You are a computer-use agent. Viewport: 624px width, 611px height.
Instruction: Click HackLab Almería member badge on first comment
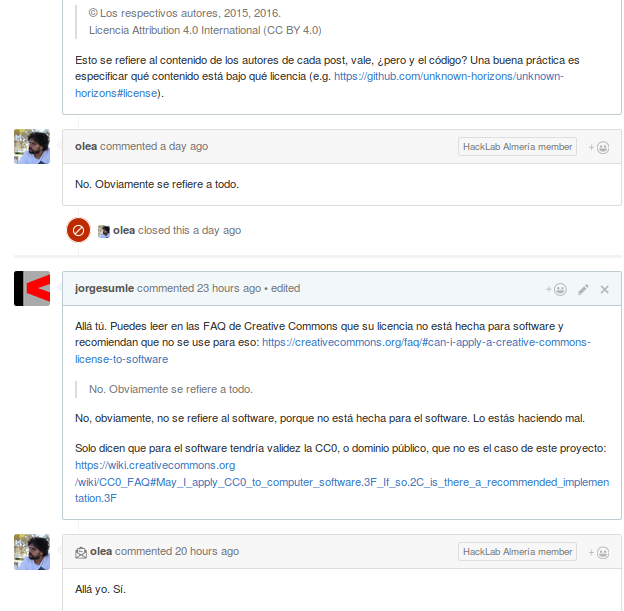click(517, 147)
